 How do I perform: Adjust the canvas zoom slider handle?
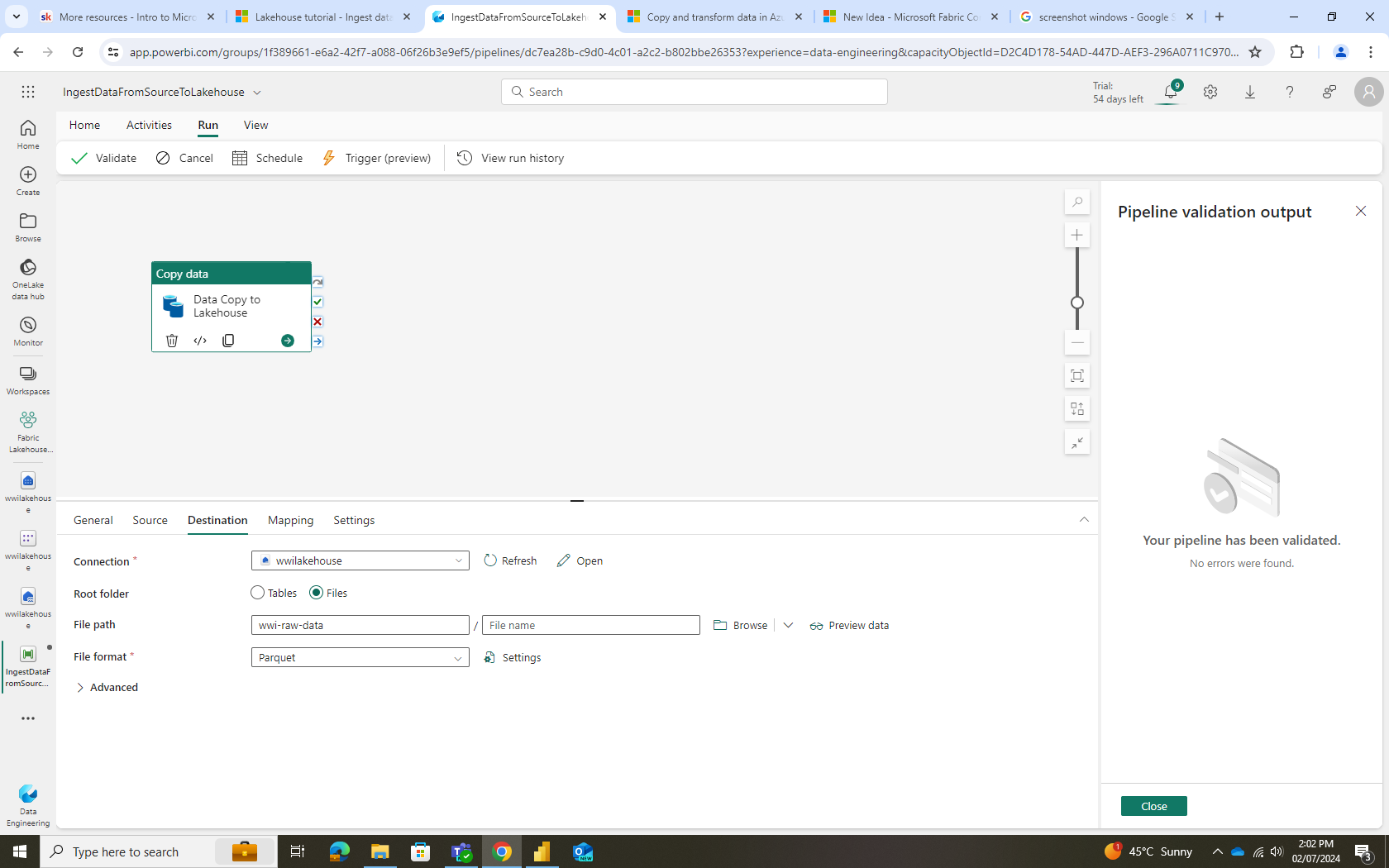1077,303
